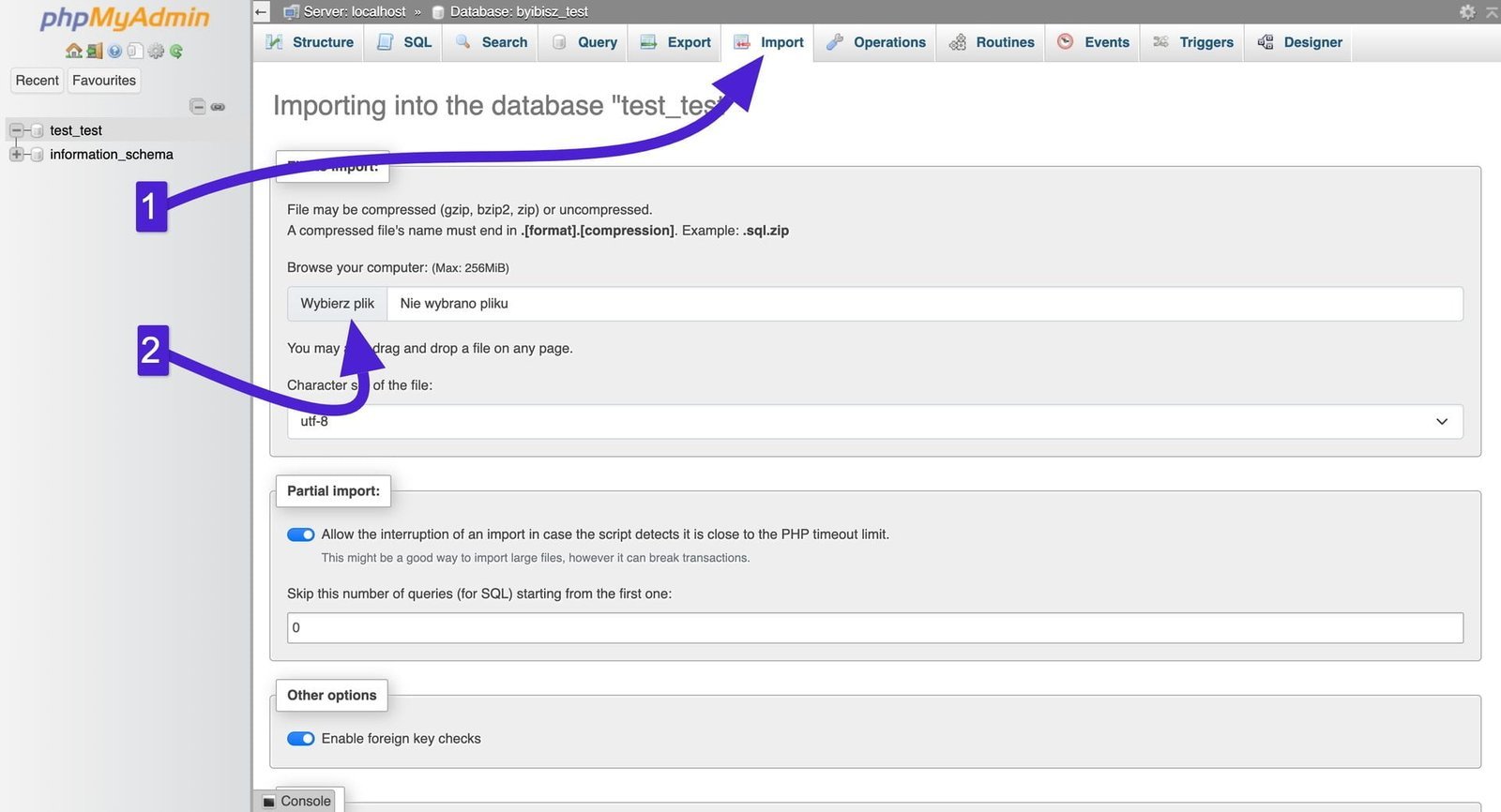Open the Console panel at bottom
The image size is (1501, 812).
click(297, 801)
